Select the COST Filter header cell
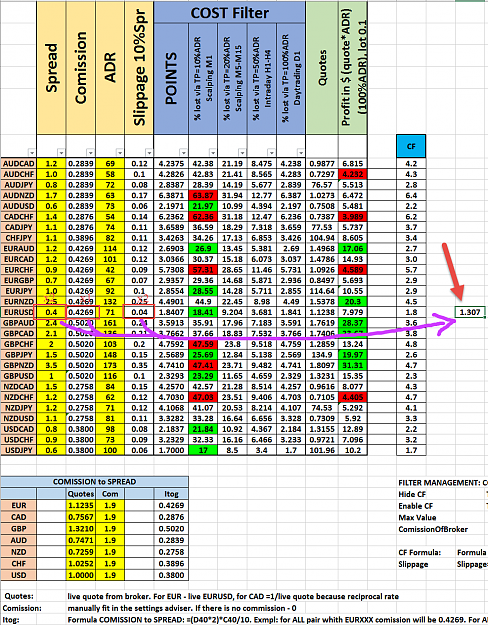The height and width of the screenshot is (625, 488). point(230,13)
